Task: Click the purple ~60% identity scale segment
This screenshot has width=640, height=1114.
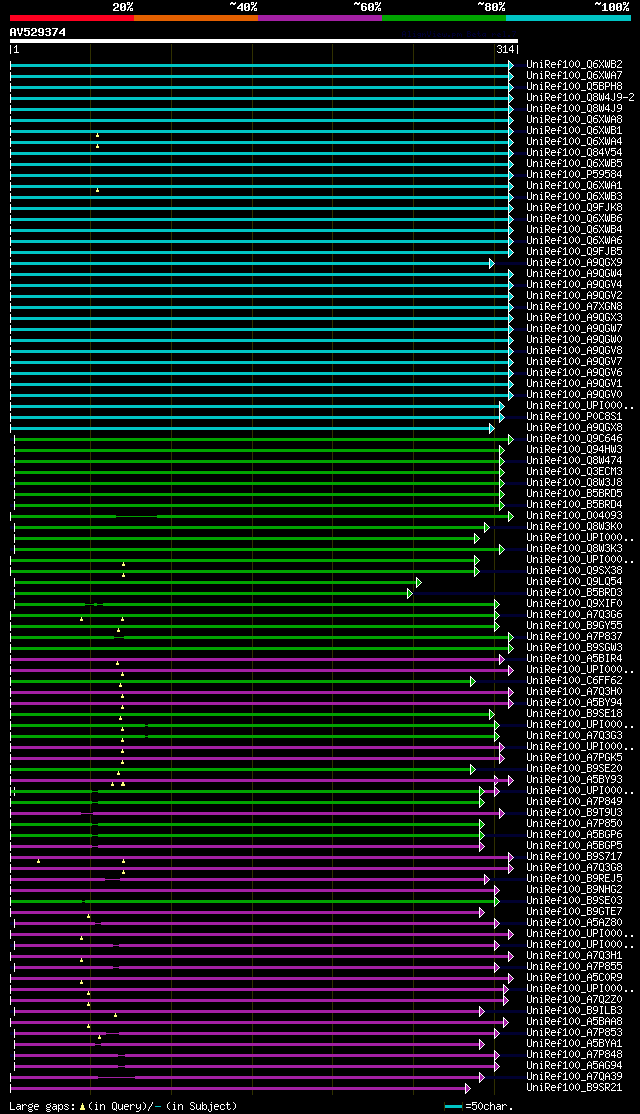Action: coord(320,18)
